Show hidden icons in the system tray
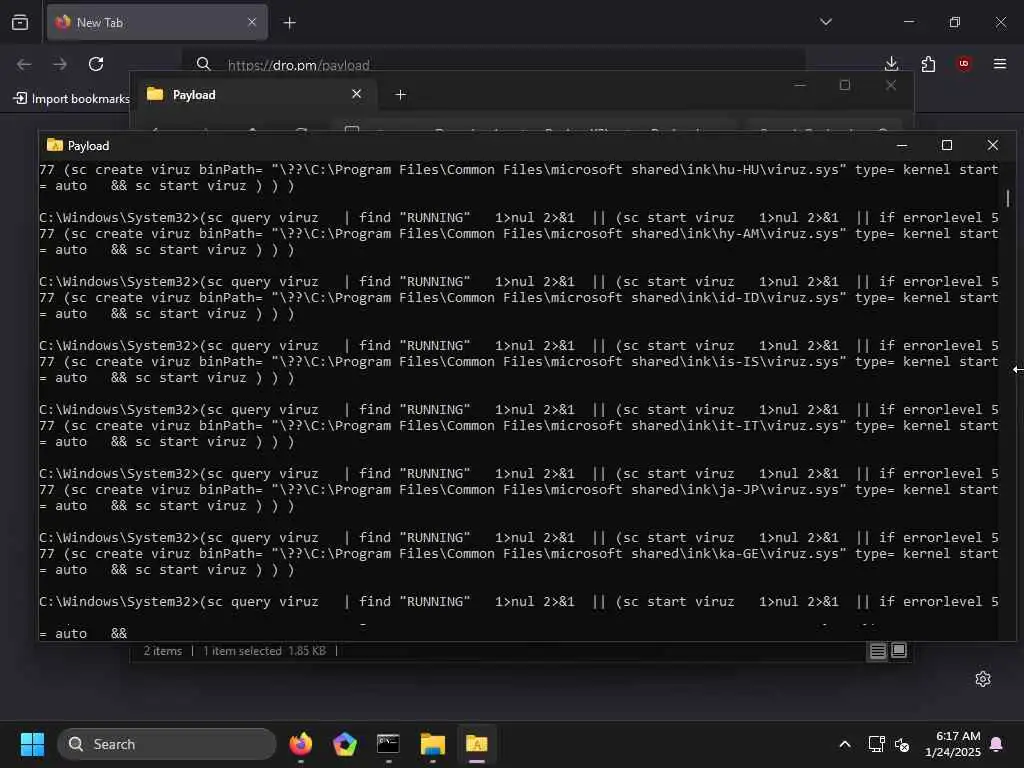1024x768 pixels. click(844, 744)
